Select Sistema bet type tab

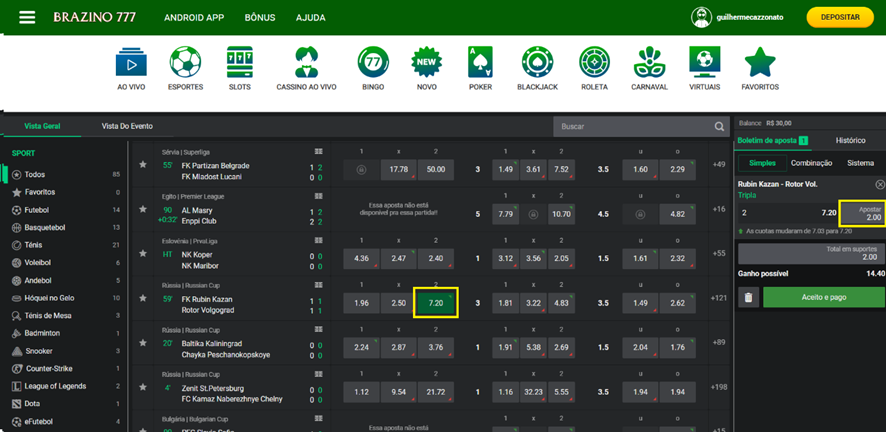[x=859, y=163]
